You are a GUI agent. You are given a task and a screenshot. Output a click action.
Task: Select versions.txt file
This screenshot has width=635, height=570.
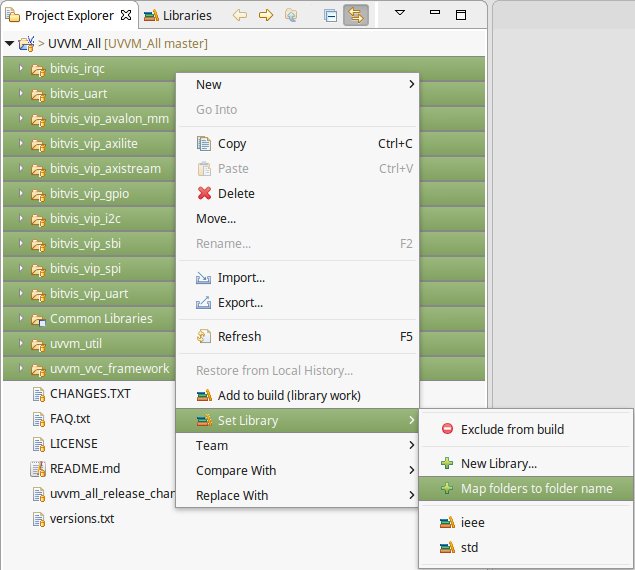(x=82, y=519)
